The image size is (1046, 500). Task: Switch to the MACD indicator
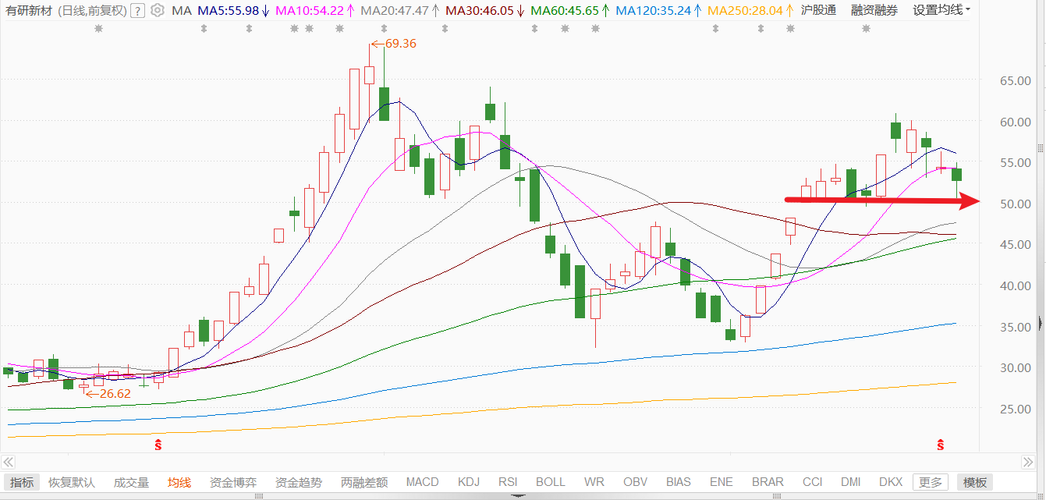(422, 482)
